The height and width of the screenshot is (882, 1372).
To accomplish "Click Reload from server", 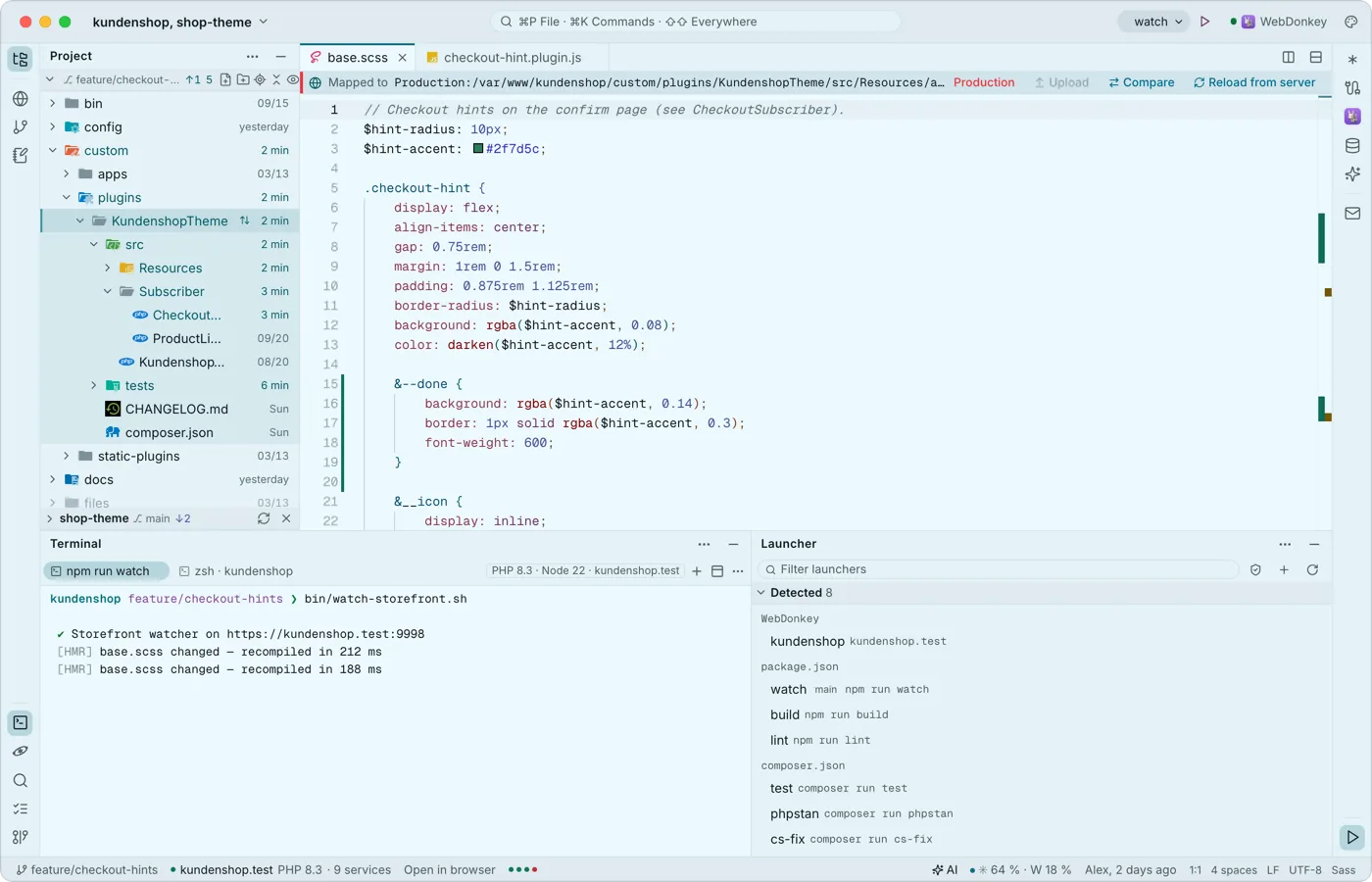I will pyautogui.click(x=1254, y=82).
